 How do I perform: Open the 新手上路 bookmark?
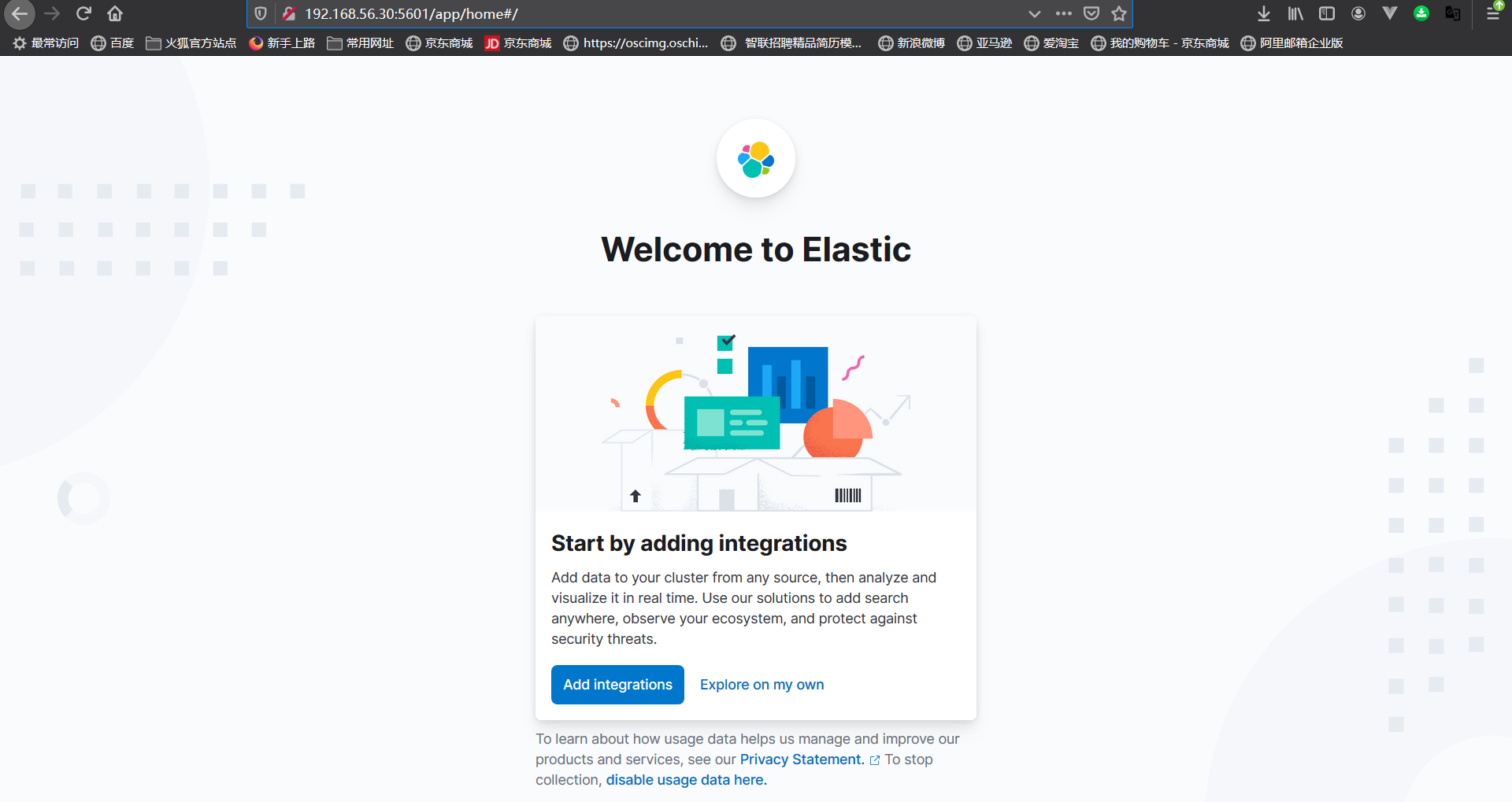pyautogui.click(x=282, y=43)
